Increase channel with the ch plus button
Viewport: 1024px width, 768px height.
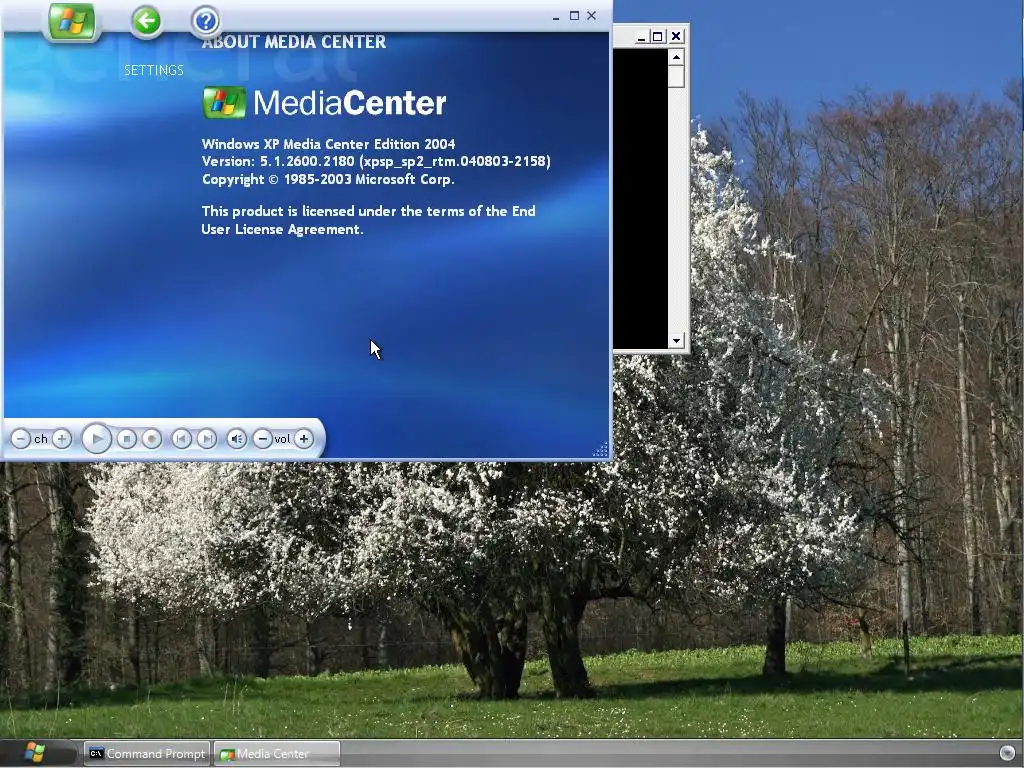62,439
